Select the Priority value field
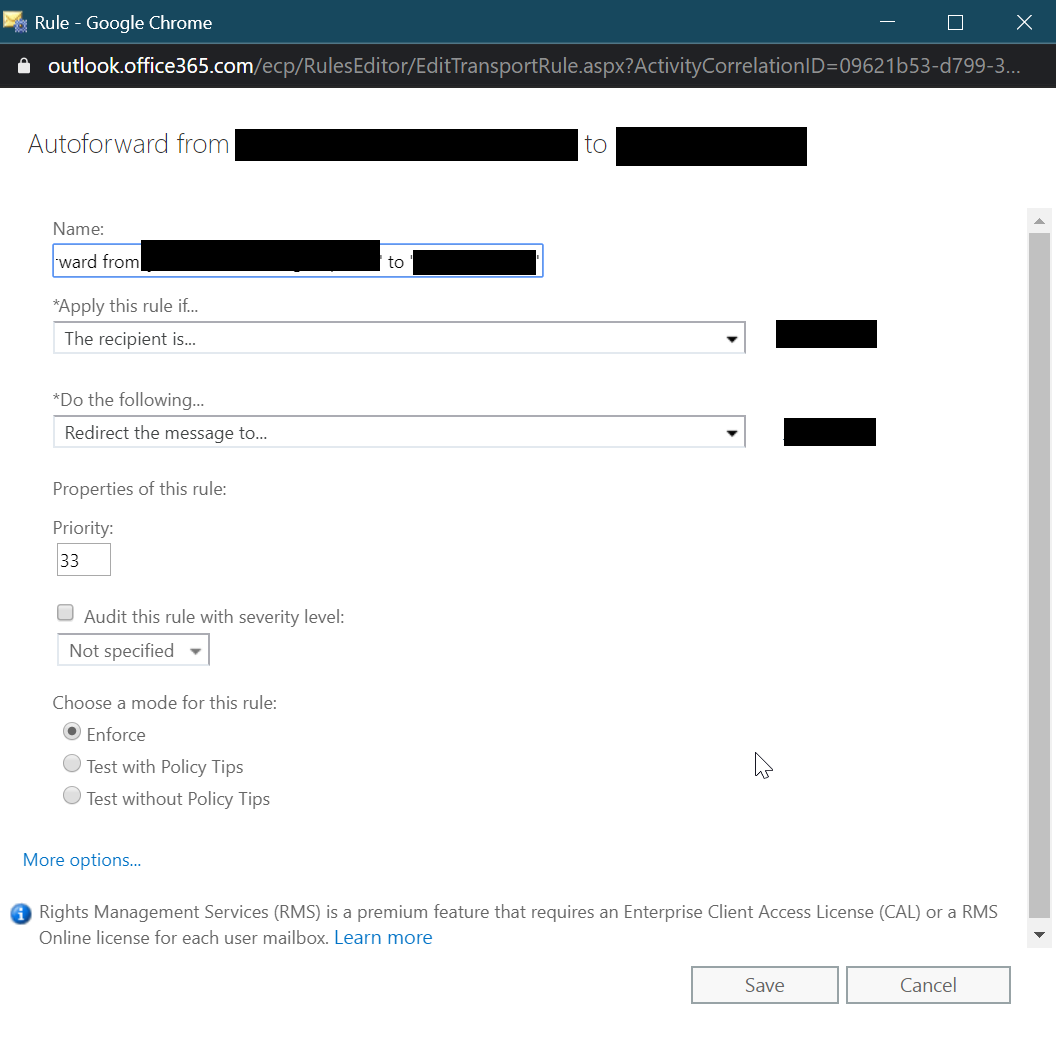 [x=83, y=559]
